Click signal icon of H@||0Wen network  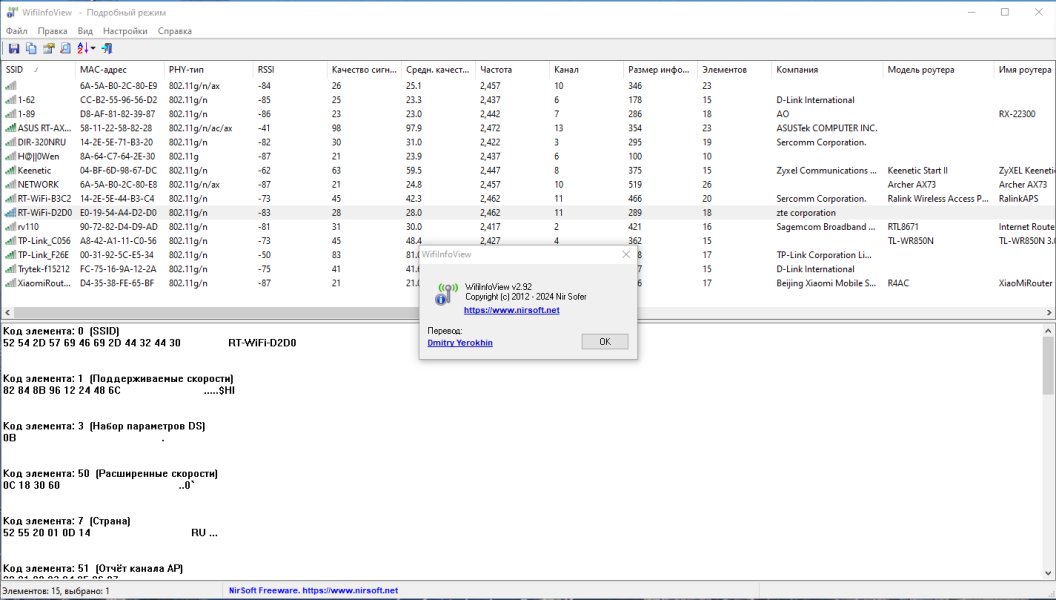click(x=10, y=157)
